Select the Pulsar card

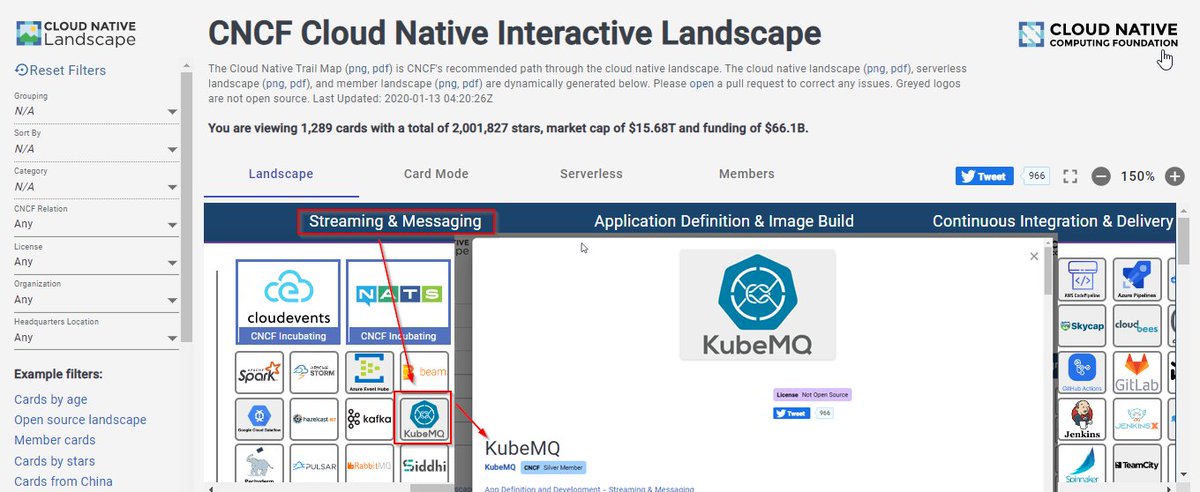(314, 465)
